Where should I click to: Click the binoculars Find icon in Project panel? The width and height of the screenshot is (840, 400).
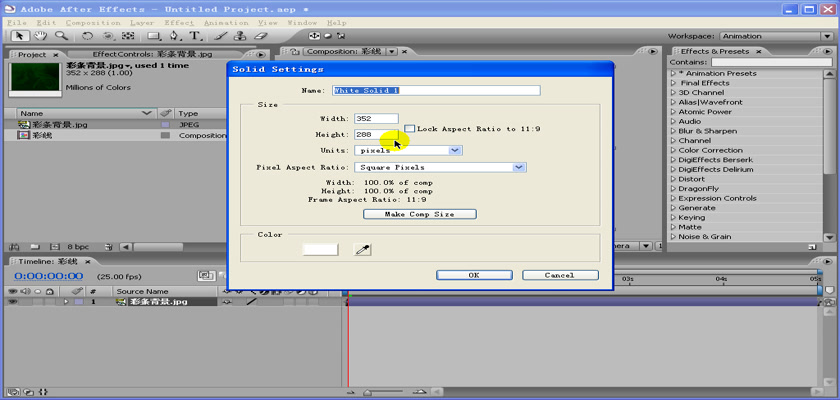pos(14,247)
